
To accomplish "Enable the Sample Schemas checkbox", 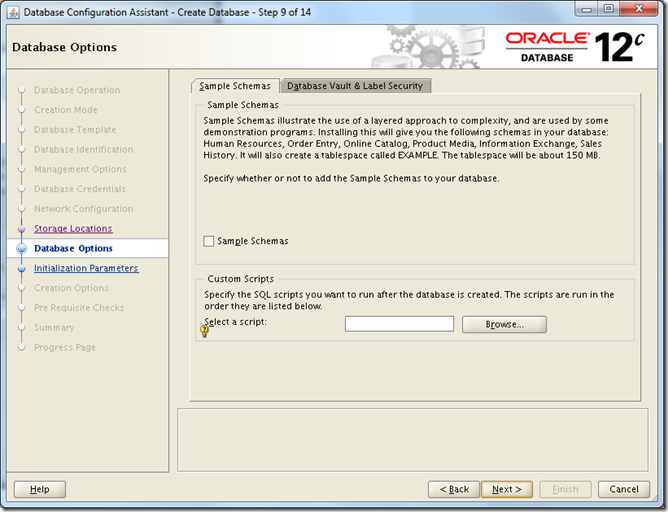I will (208, 241).
